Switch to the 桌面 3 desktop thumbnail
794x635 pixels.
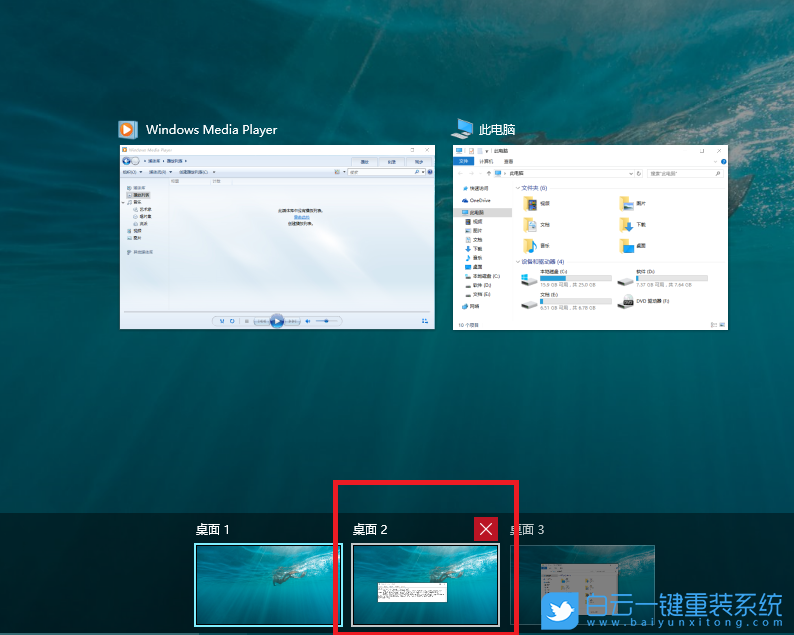(582, 584)
